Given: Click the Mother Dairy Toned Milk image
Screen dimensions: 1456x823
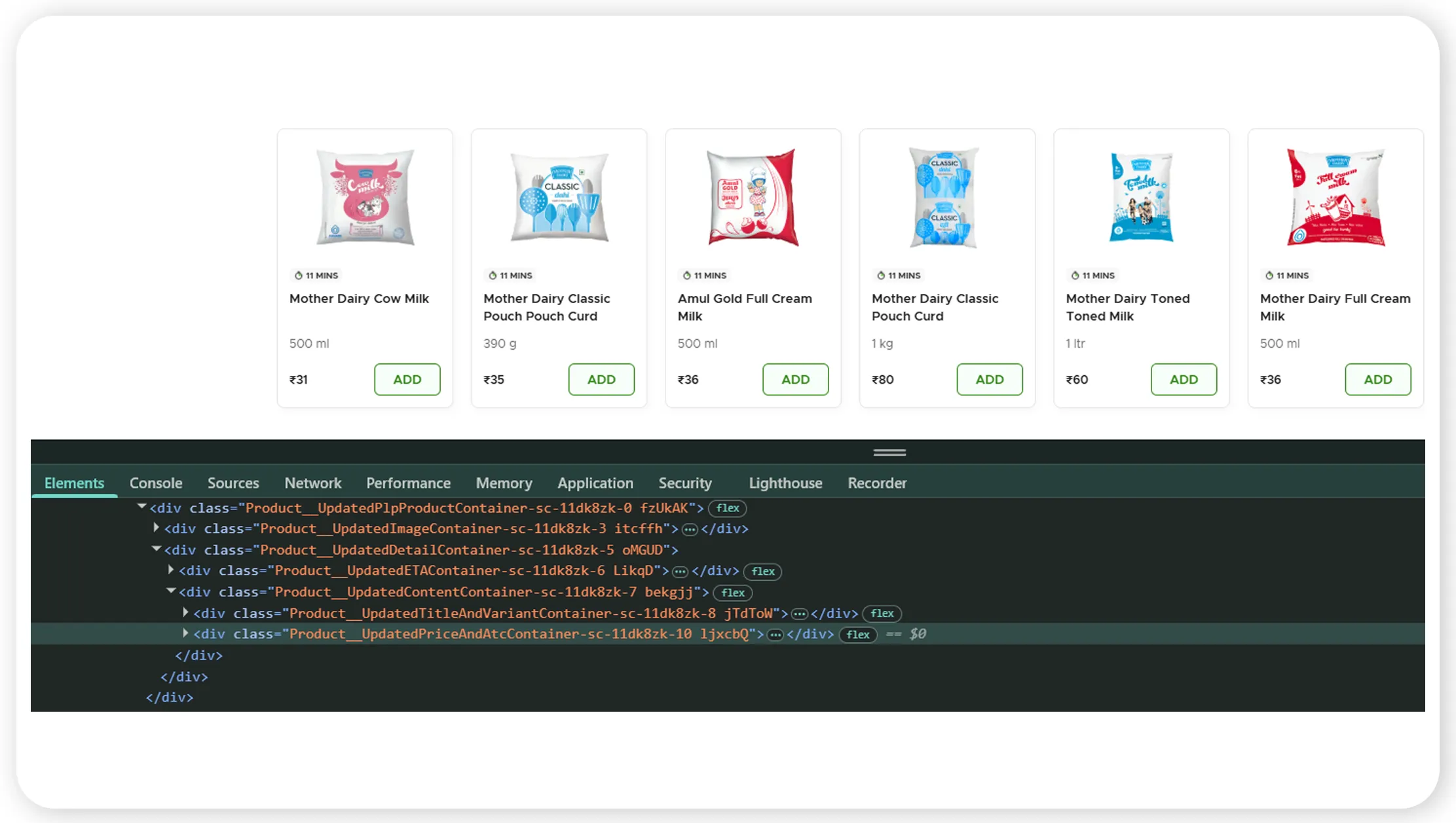Looking at the screenshot, I should [1142, 197].
